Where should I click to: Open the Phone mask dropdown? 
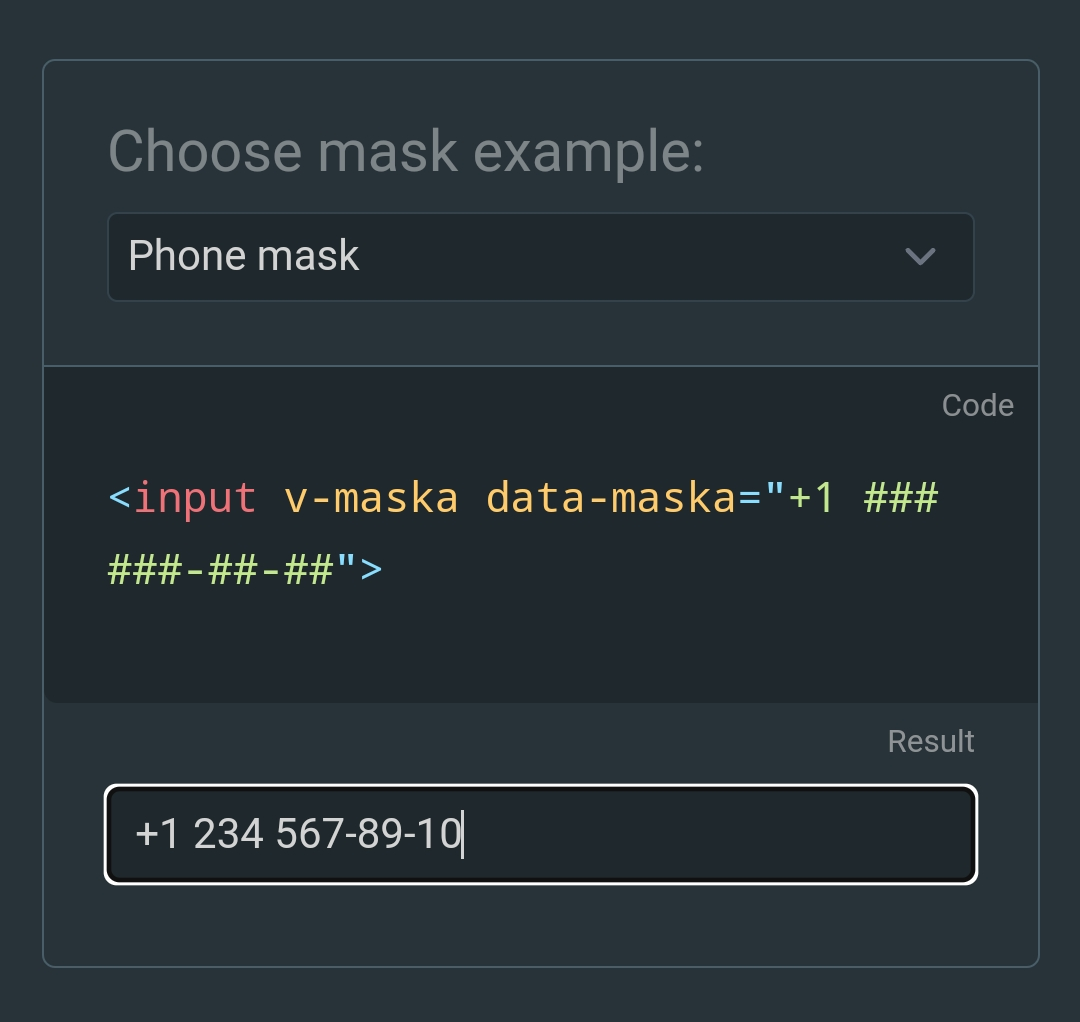(x=541, y=257)
